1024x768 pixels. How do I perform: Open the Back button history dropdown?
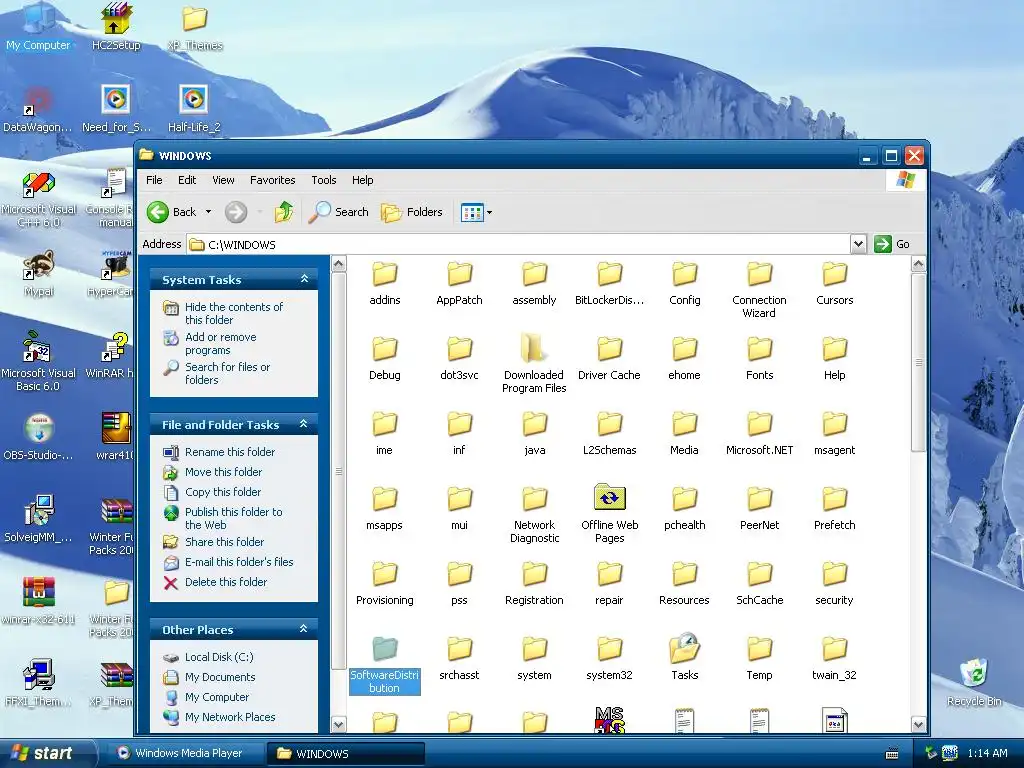click(208, 212)
